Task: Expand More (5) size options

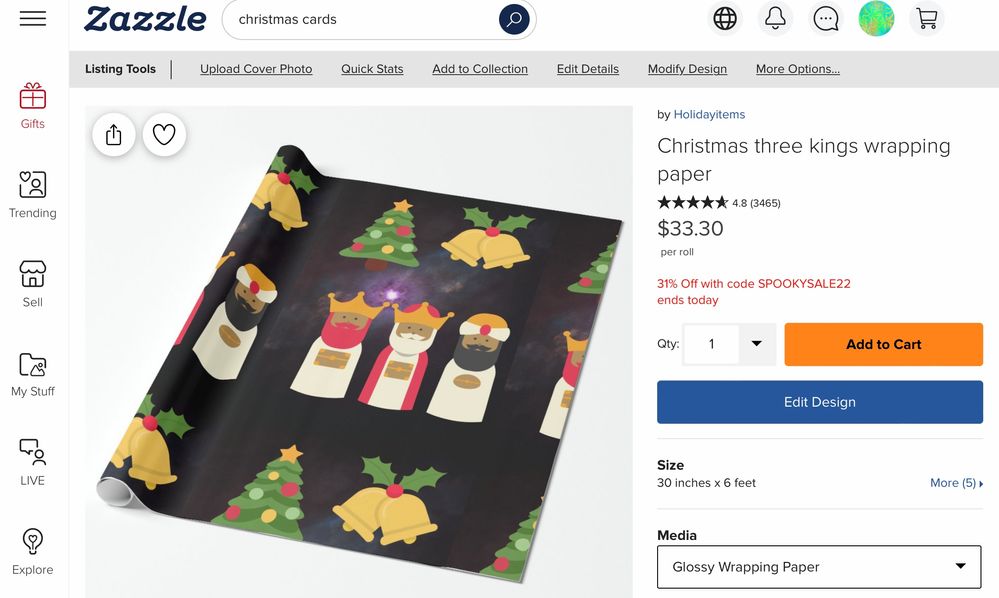Action: [x=956, y=483]
